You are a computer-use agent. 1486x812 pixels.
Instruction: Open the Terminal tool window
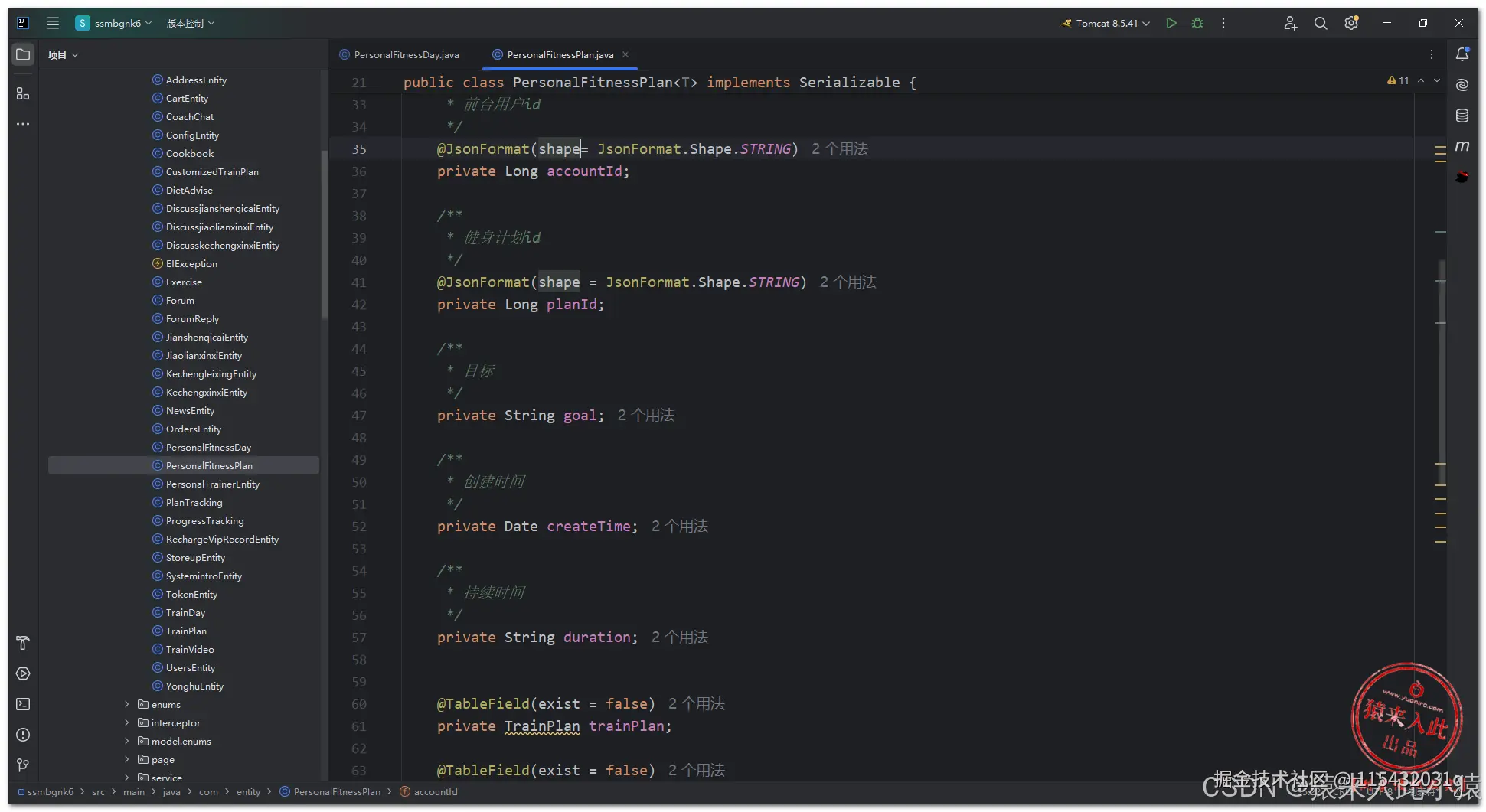coord(23,704)
